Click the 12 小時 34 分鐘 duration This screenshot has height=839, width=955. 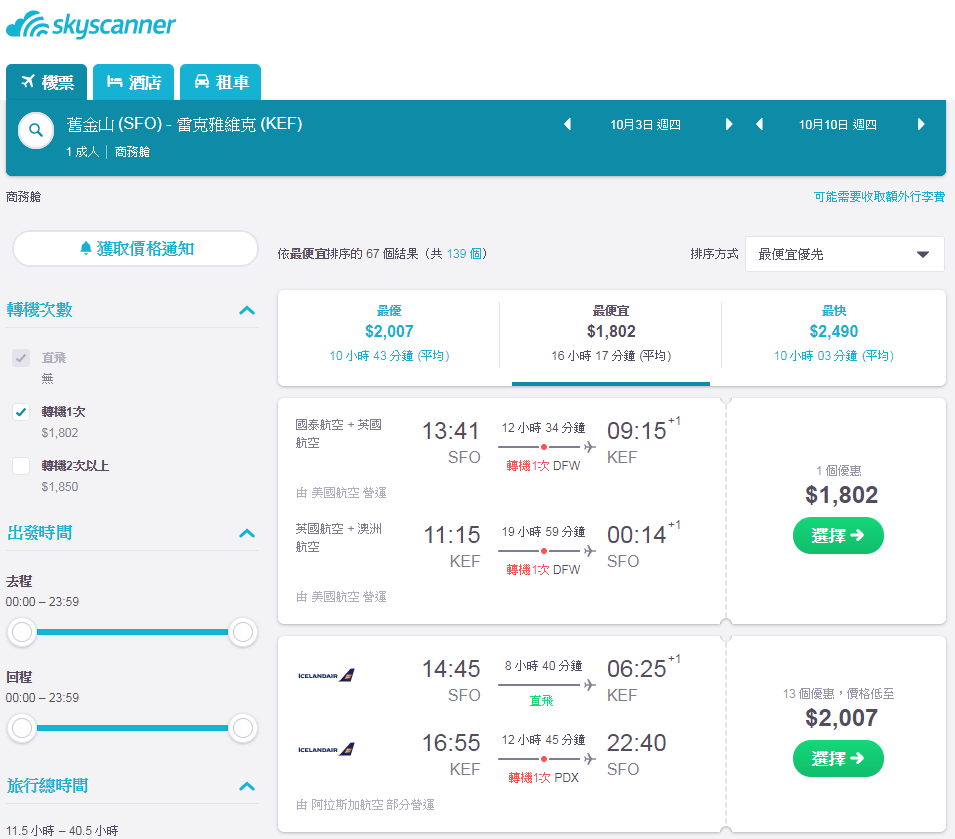click(543, 428)
